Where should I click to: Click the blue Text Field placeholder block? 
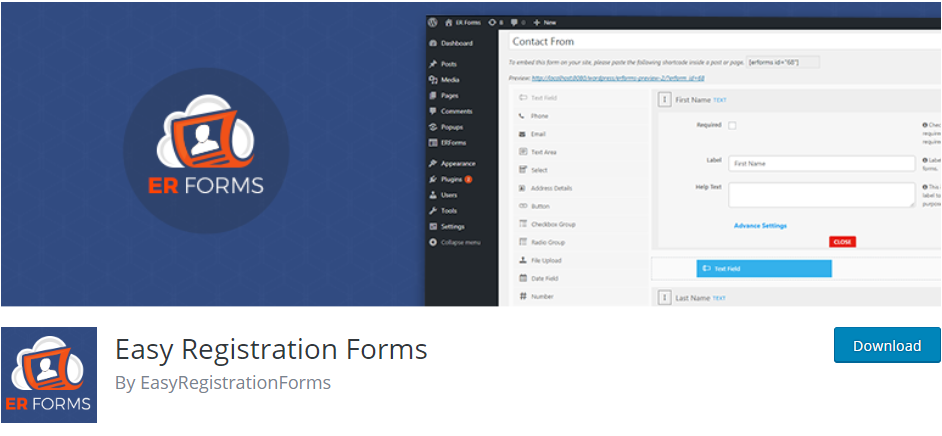click(764, 268)
